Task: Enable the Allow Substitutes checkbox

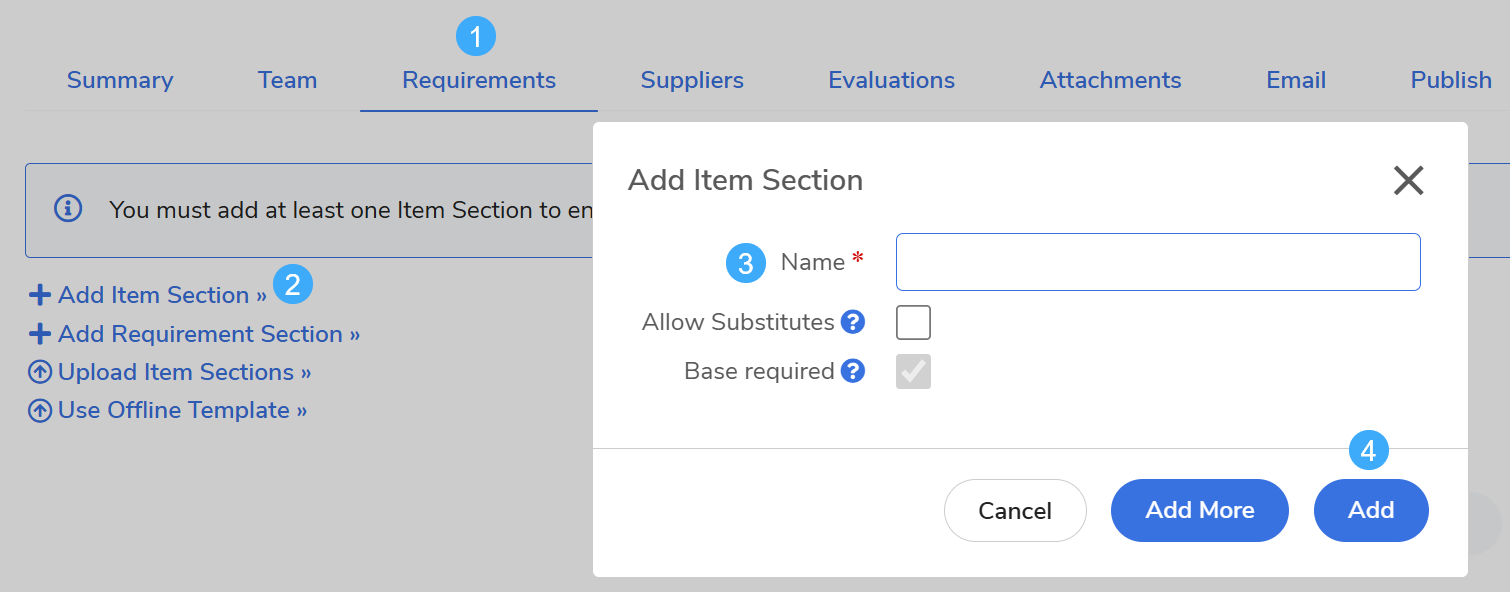Action: [x=913, y=322]
